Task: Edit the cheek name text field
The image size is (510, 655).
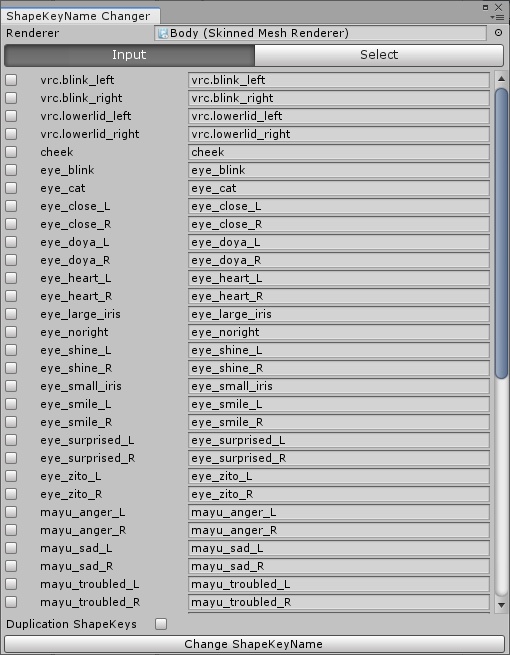Action: coord(339,152)
